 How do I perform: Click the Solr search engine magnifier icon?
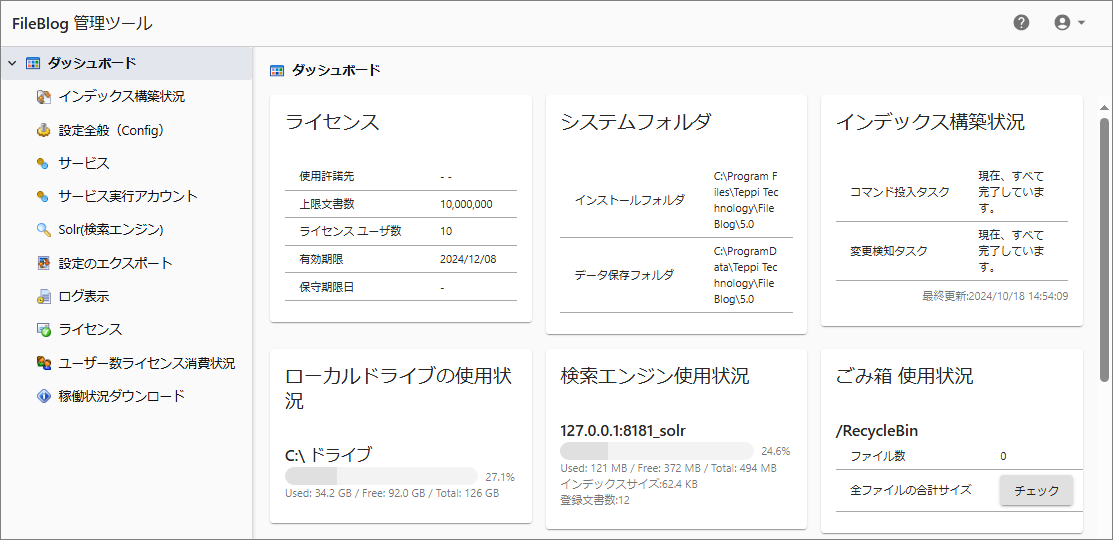(43, 230)
